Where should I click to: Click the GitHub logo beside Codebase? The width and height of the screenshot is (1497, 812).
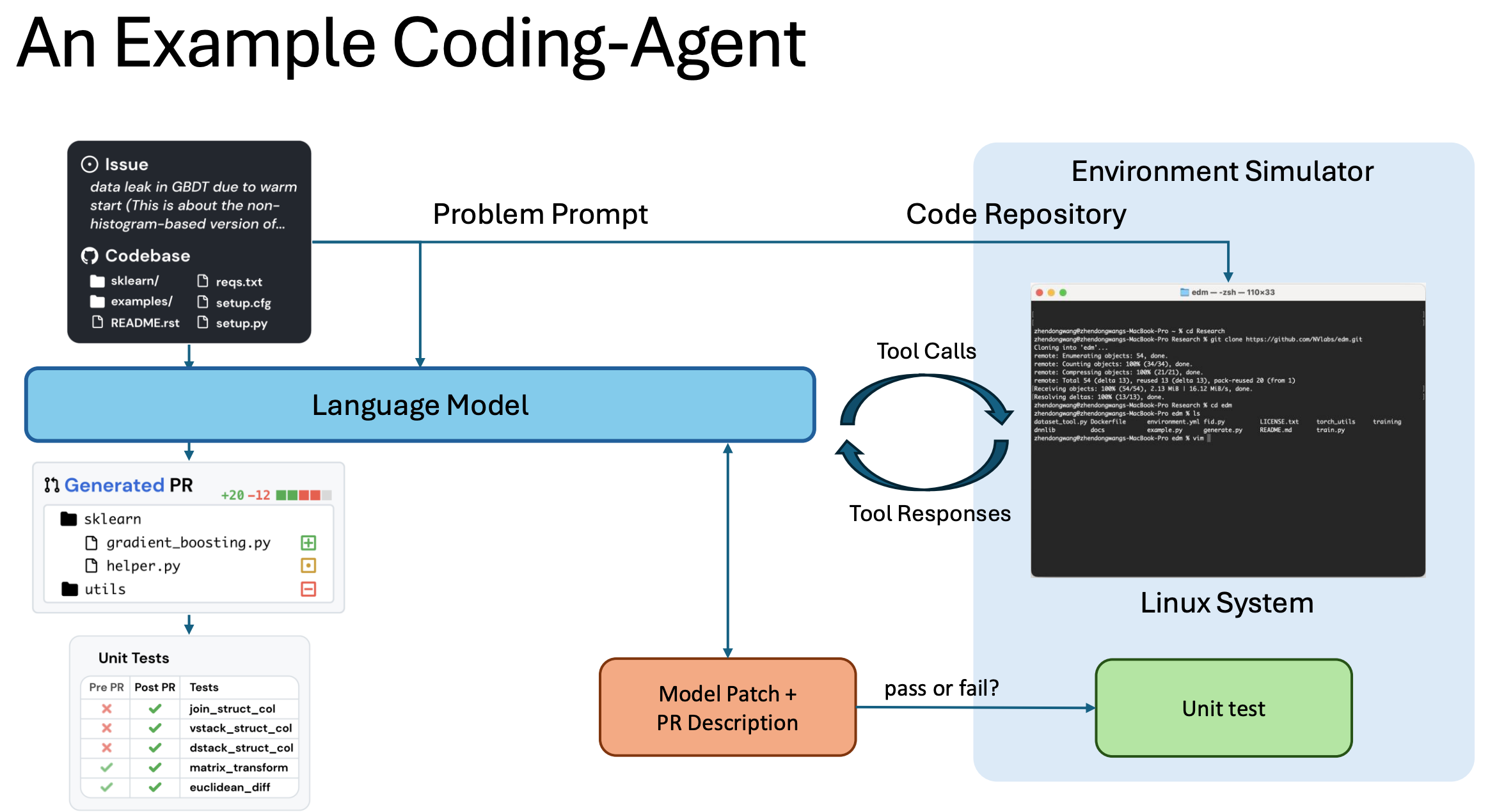[x=90, y=256]
